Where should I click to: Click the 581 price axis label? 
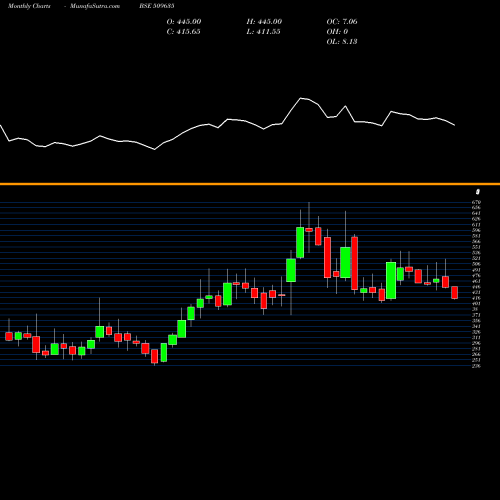coord(476,236)
